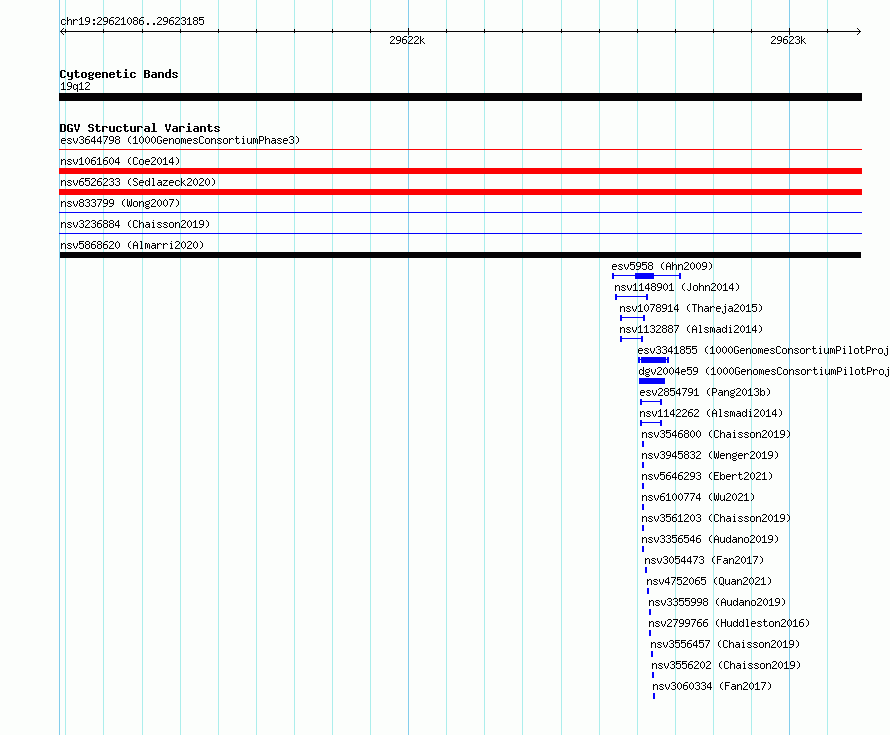Open variant nsv6526233 (Sedlazeck2020) label
The height and width of the screenshot is (735, 890).
pos(138,182)
